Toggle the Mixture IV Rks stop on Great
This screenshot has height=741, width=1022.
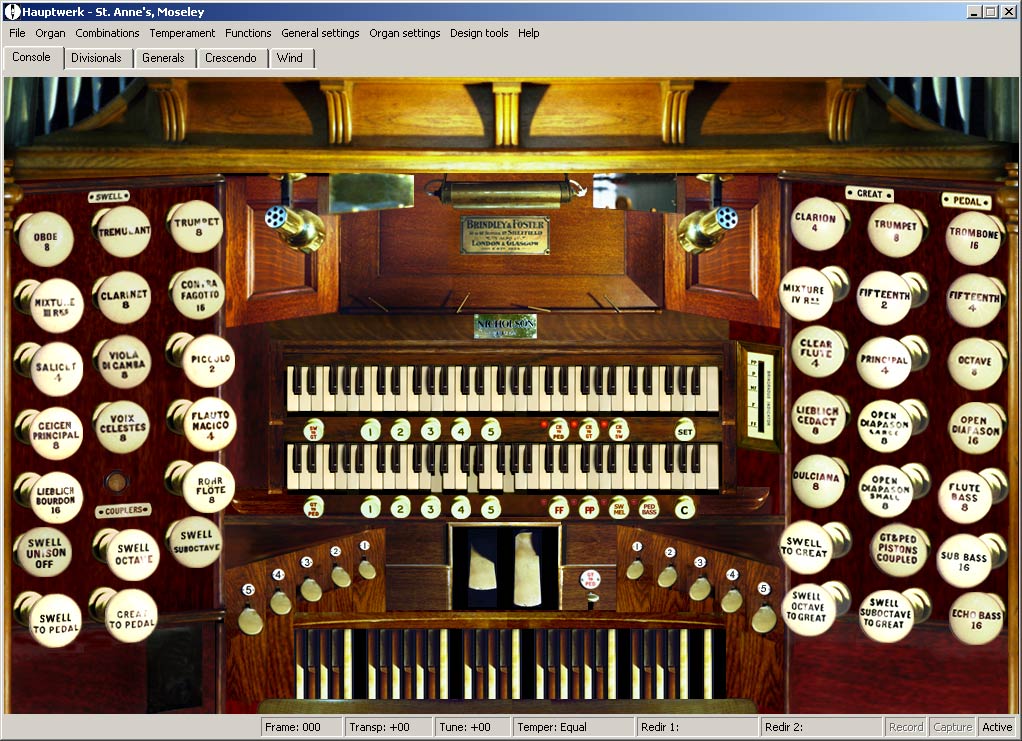pyautogui.click(x=807, y=294)
